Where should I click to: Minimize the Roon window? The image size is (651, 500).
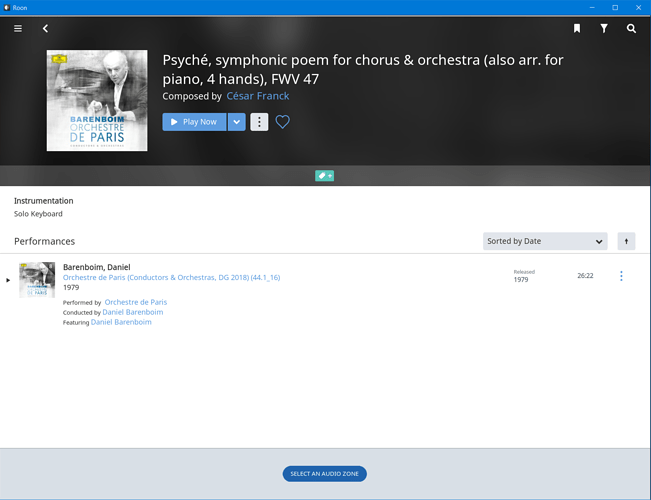tap(592, 7)
